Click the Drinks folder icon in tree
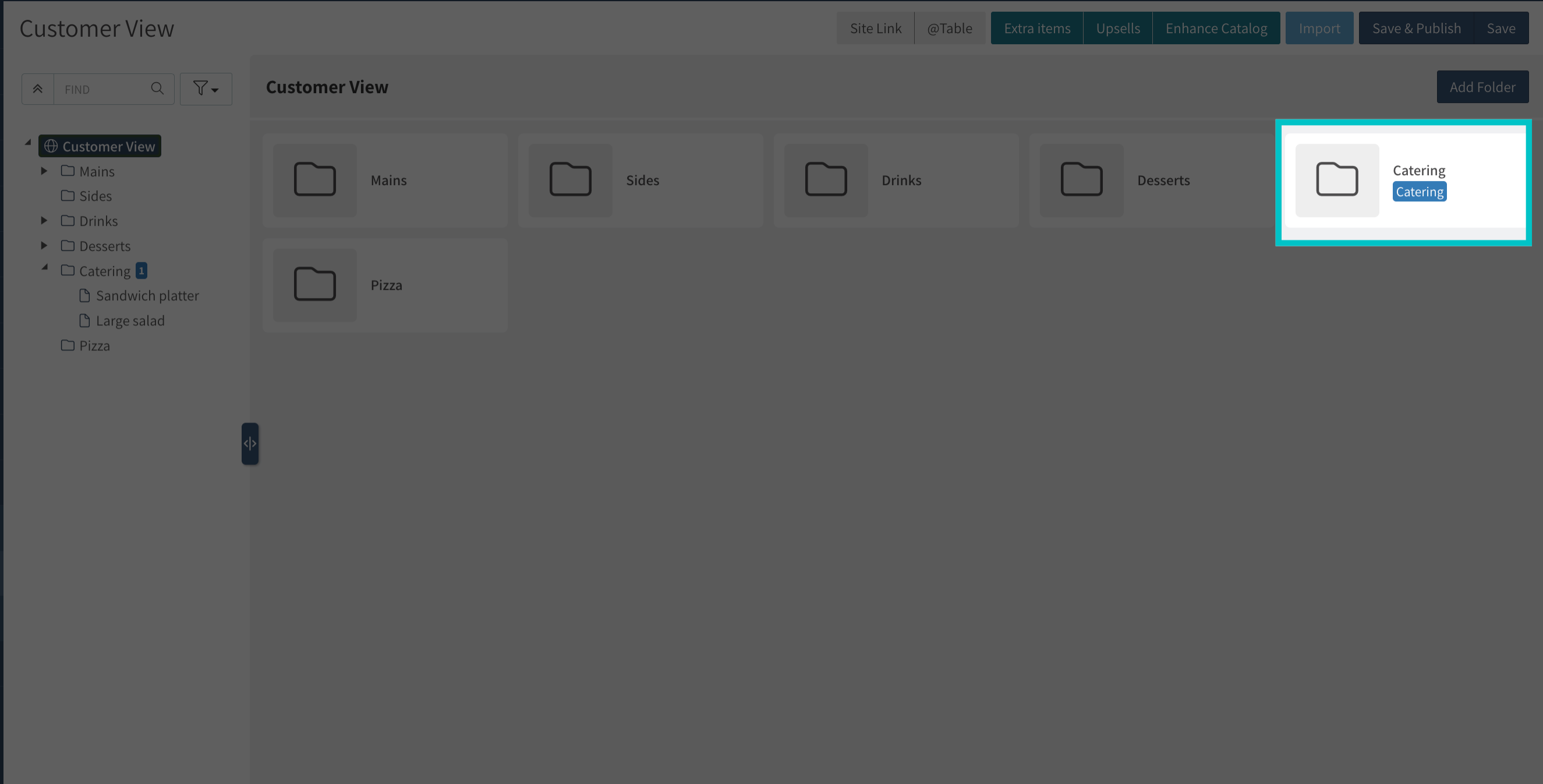Screen dimensions: 1543x784 tap(68, 221)
